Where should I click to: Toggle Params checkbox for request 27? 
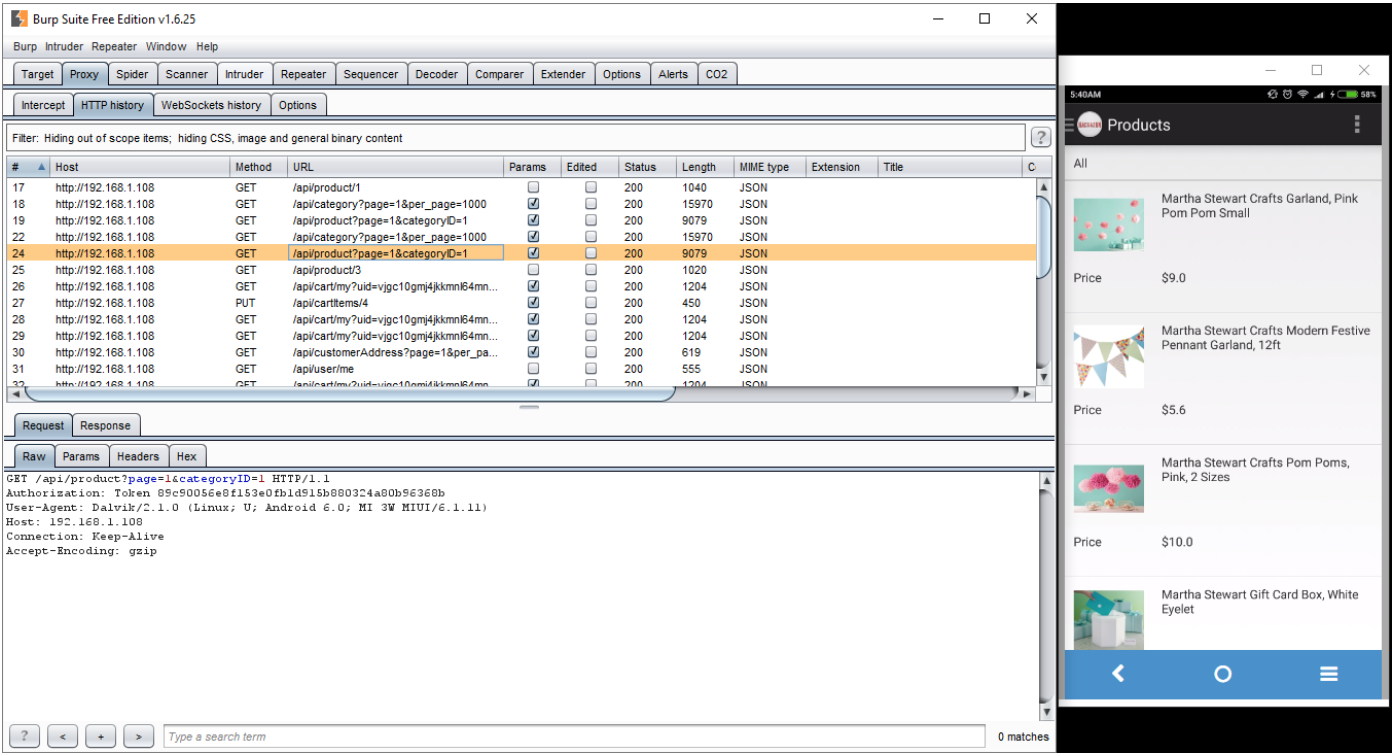tap(533, 303)
